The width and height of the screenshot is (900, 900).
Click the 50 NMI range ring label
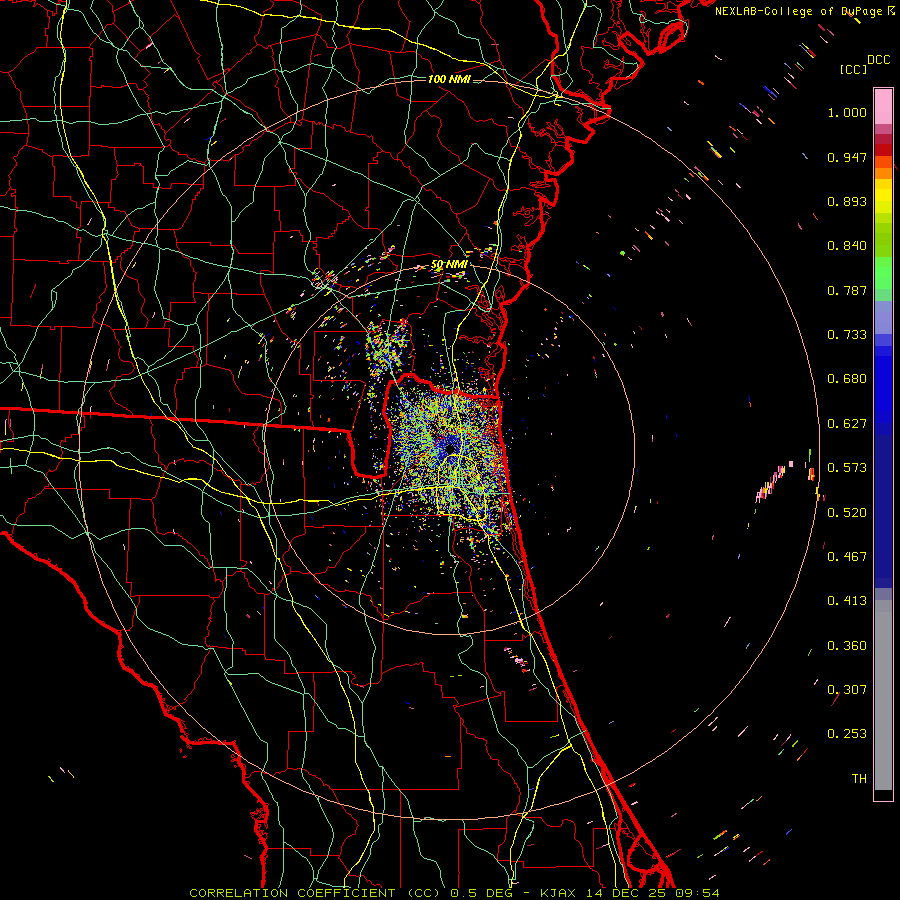449,265
